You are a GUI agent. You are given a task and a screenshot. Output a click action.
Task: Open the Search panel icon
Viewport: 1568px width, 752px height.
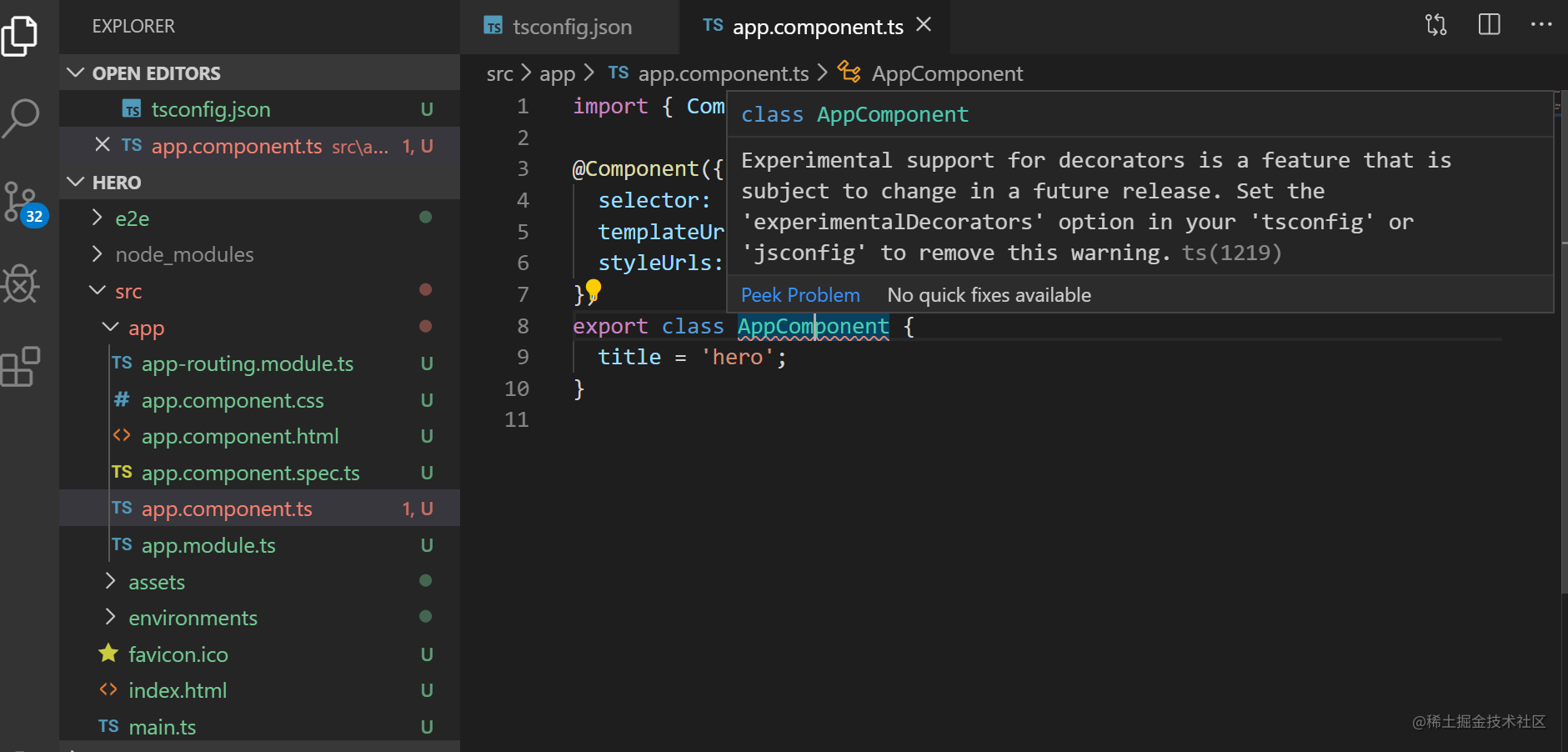20,118
